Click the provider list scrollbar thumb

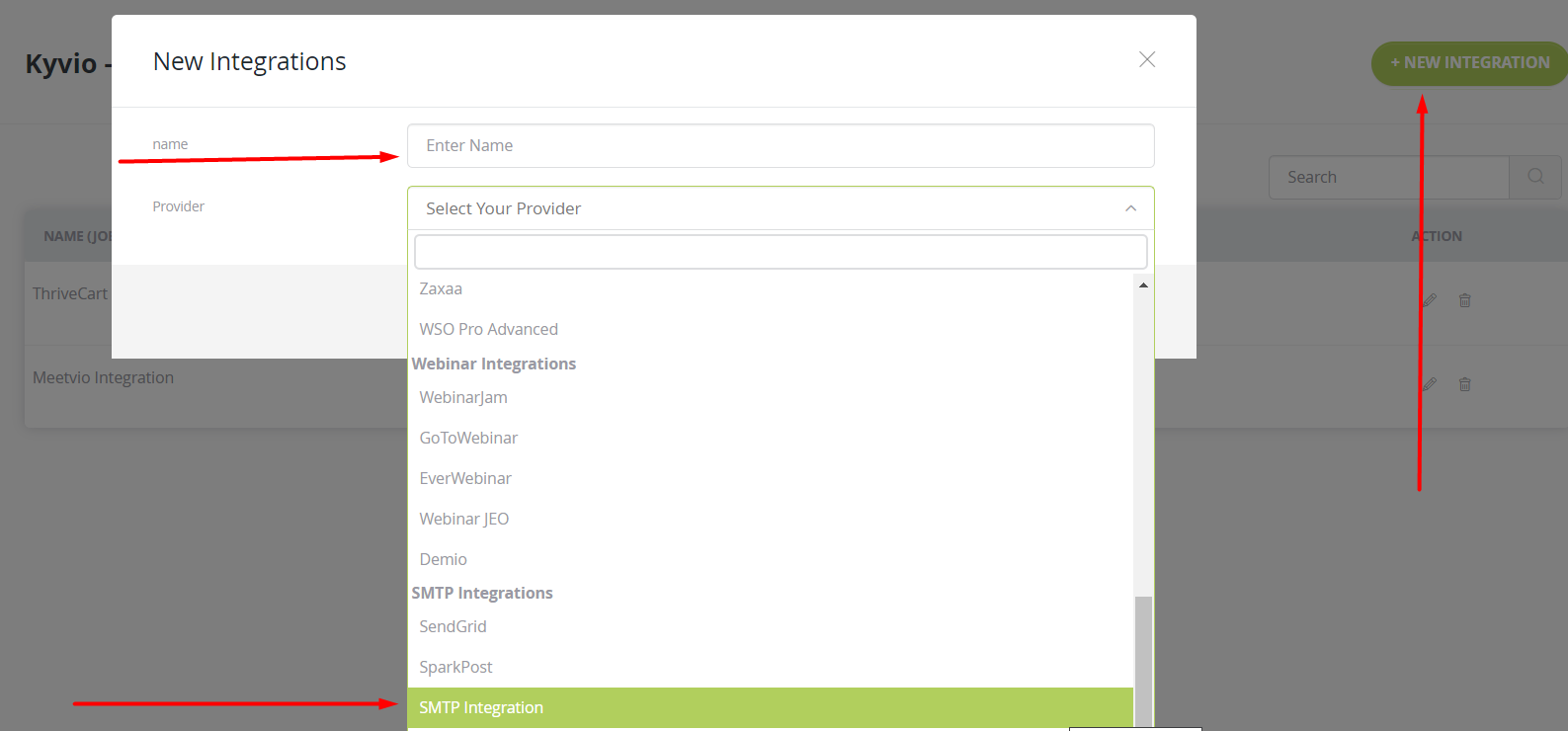[x=1143, y=662]
